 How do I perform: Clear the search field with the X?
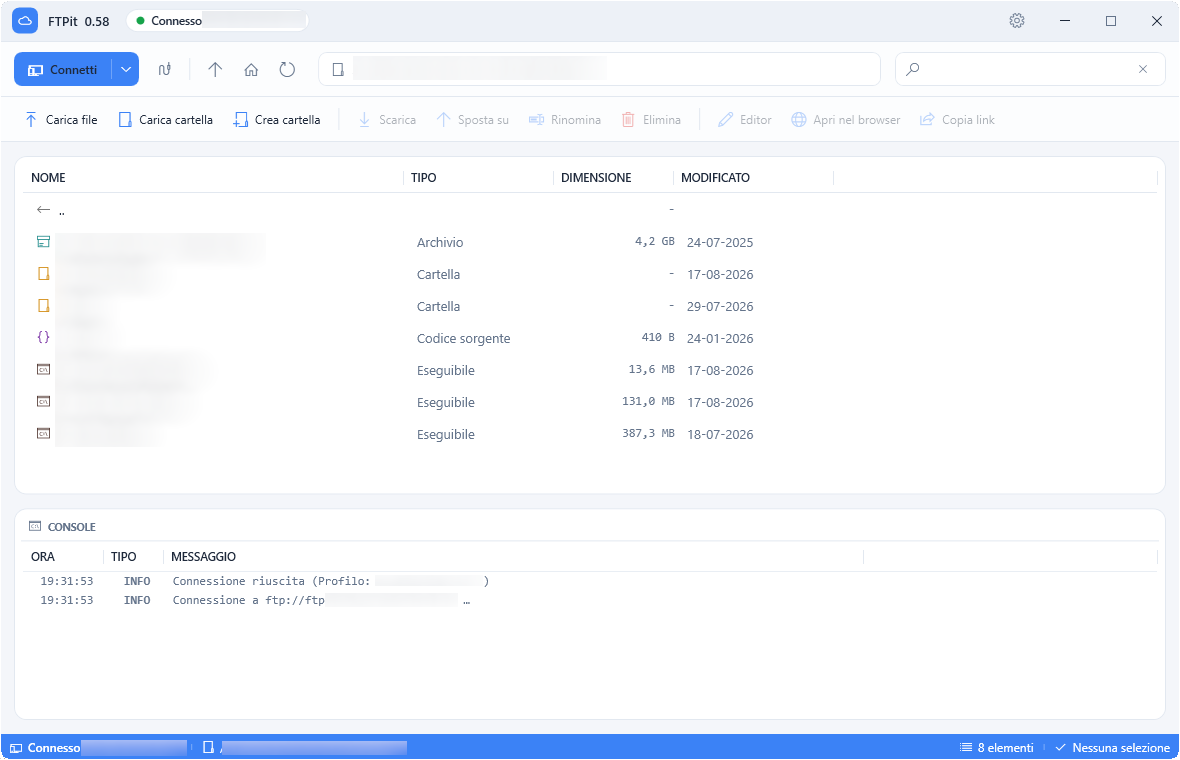(x=1142, y=69)
